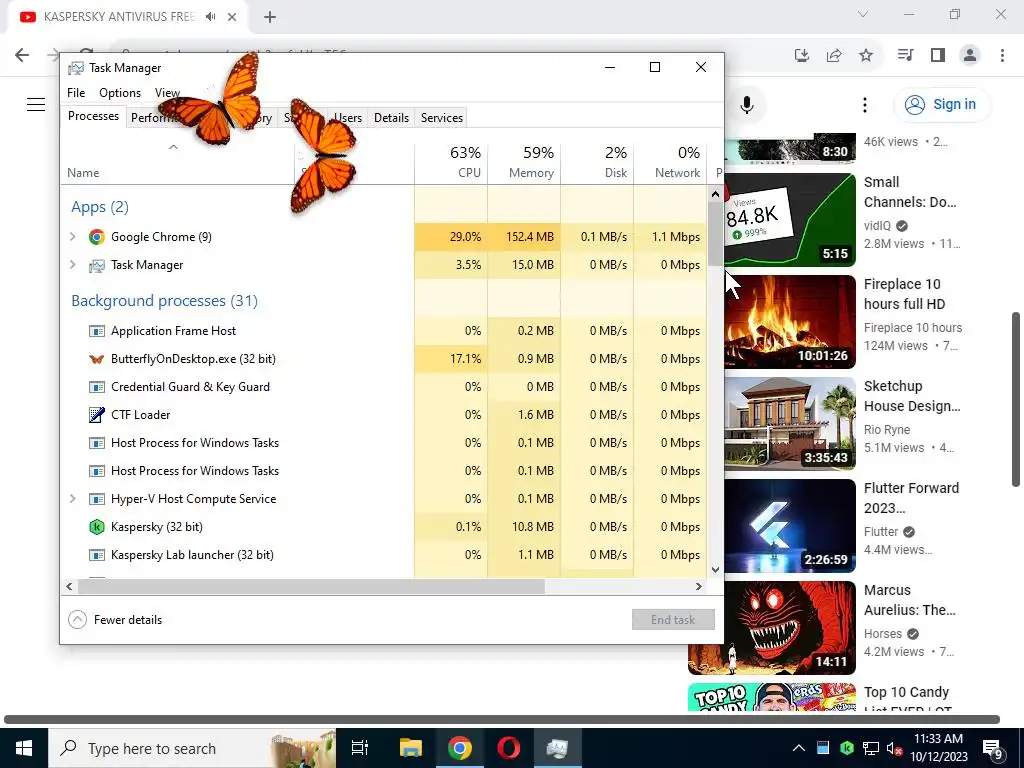Close the Kaspersky Antivirus YouTube tab
The width and height of the screenshot is (1024, 768).
click(232, 17)
